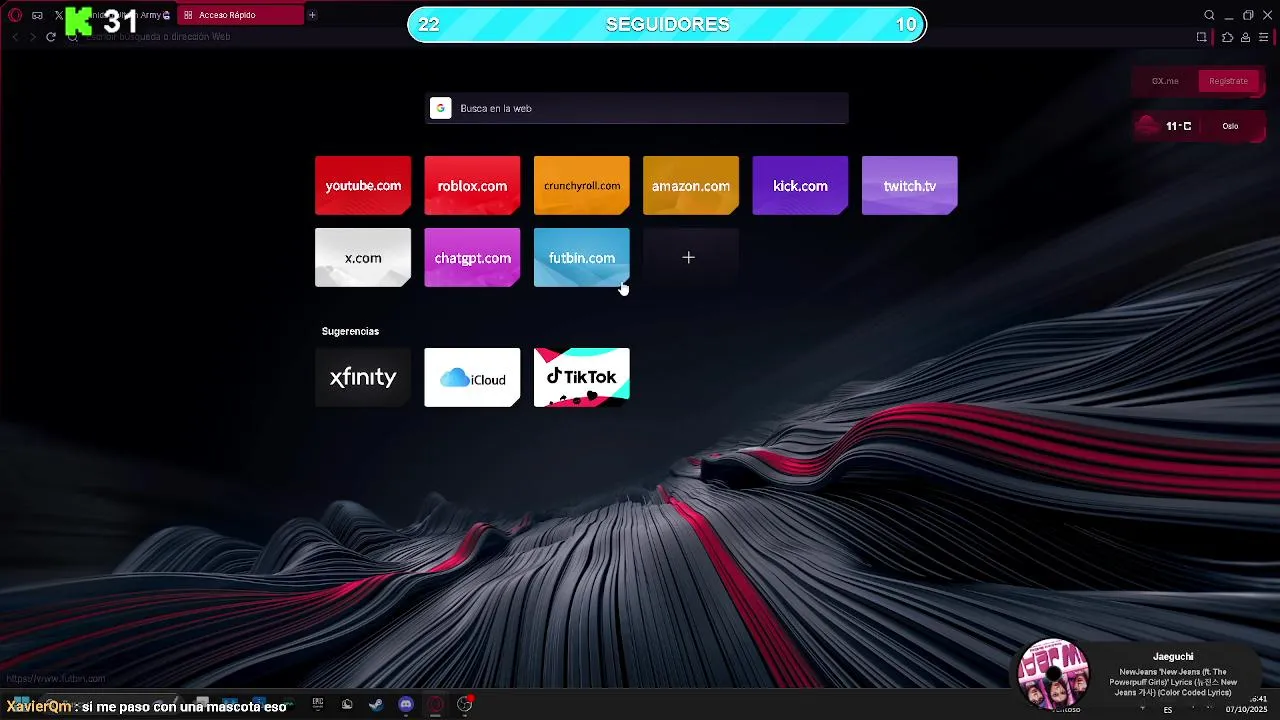This screenshot has width=1280, height=720.
Task: Click the Google logo in search box
Action: pyautogui.click(x=440, y=108)
